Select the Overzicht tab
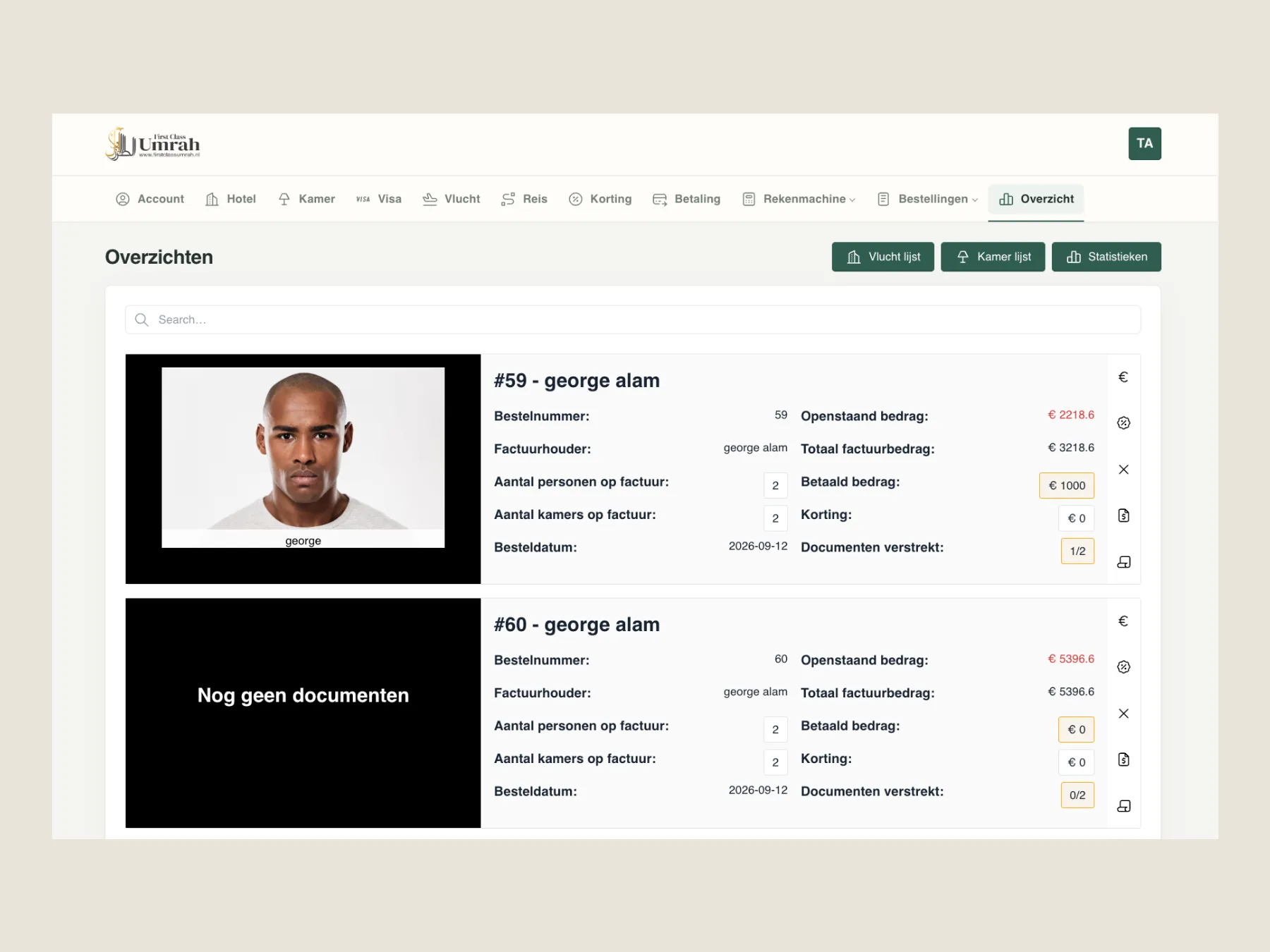This screenshot has height=952, width=1270. (x=1036, y=199)
